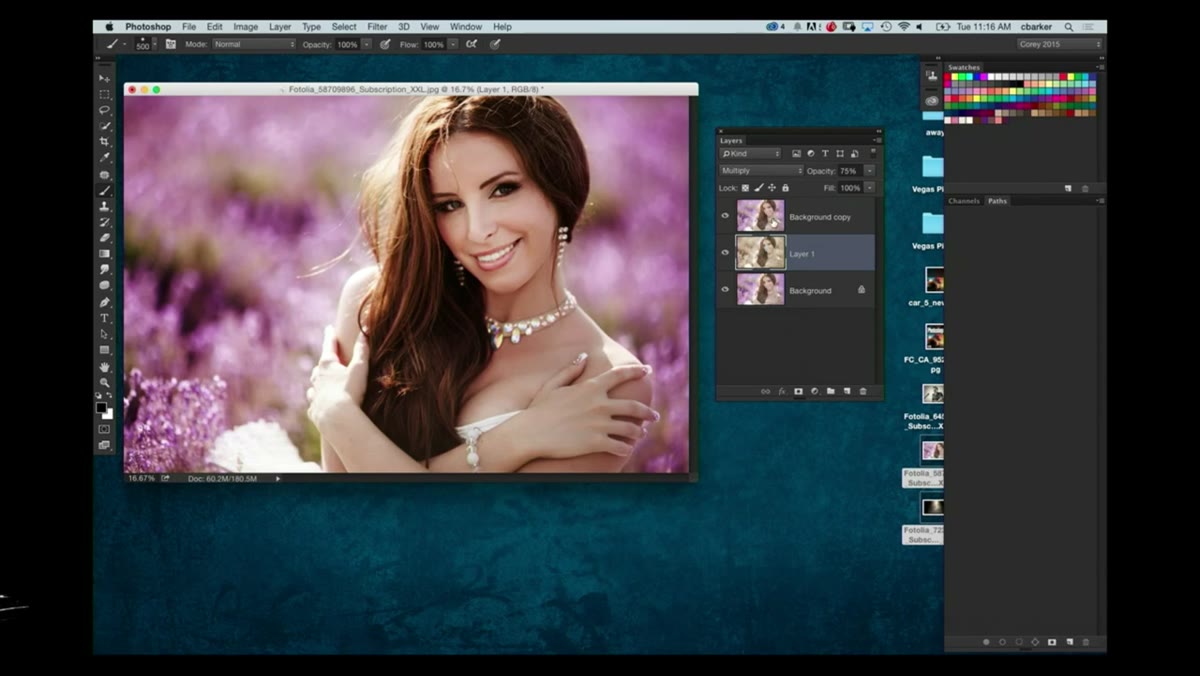Select the Eraser tool

click(x=104, y=238)
